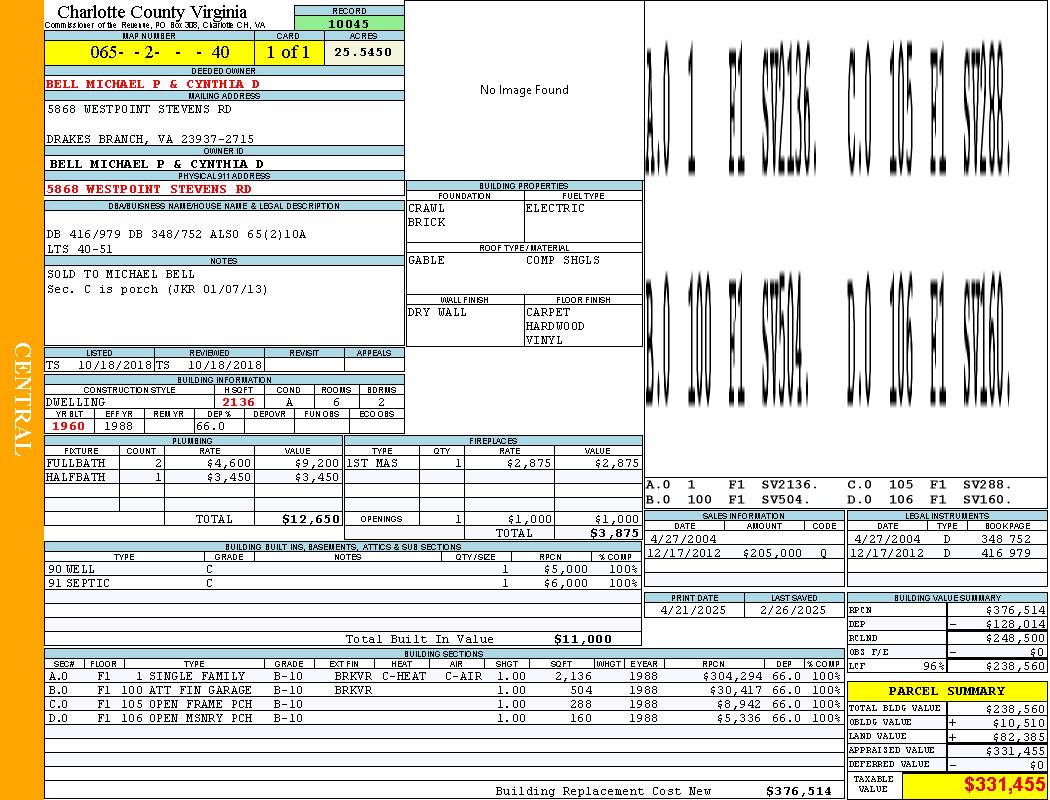Select the DEP amount $128,014
This screenshot has height=800, width=1050.
[1015, 625]
